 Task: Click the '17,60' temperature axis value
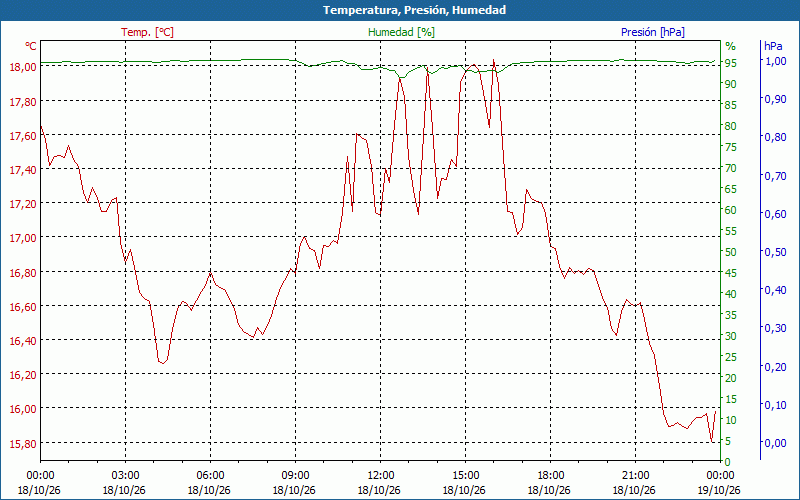point(23,136)
